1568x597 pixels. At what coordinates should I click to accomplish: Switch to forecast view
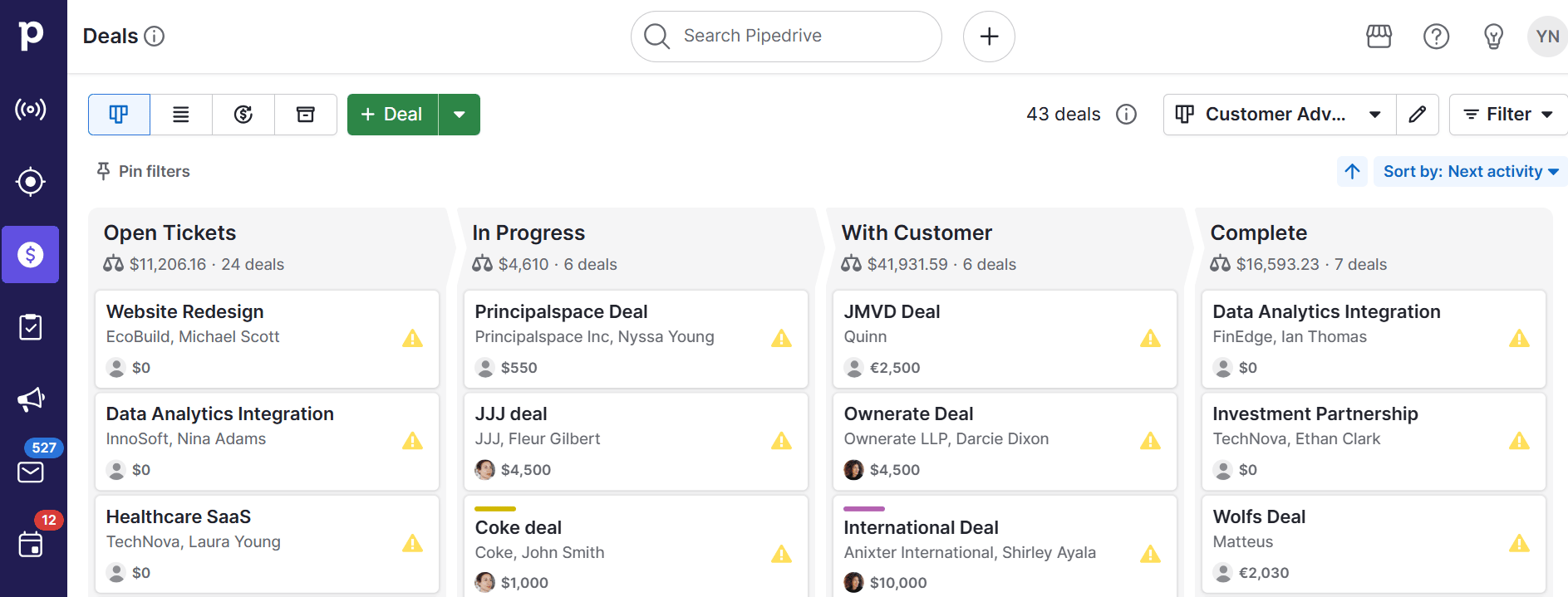[243, 115]
